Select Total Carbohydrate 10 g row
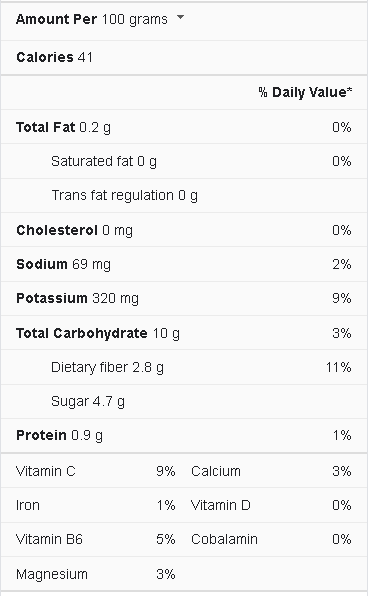The height and width of the screenshot is (596, 370). tap(184, 333)
